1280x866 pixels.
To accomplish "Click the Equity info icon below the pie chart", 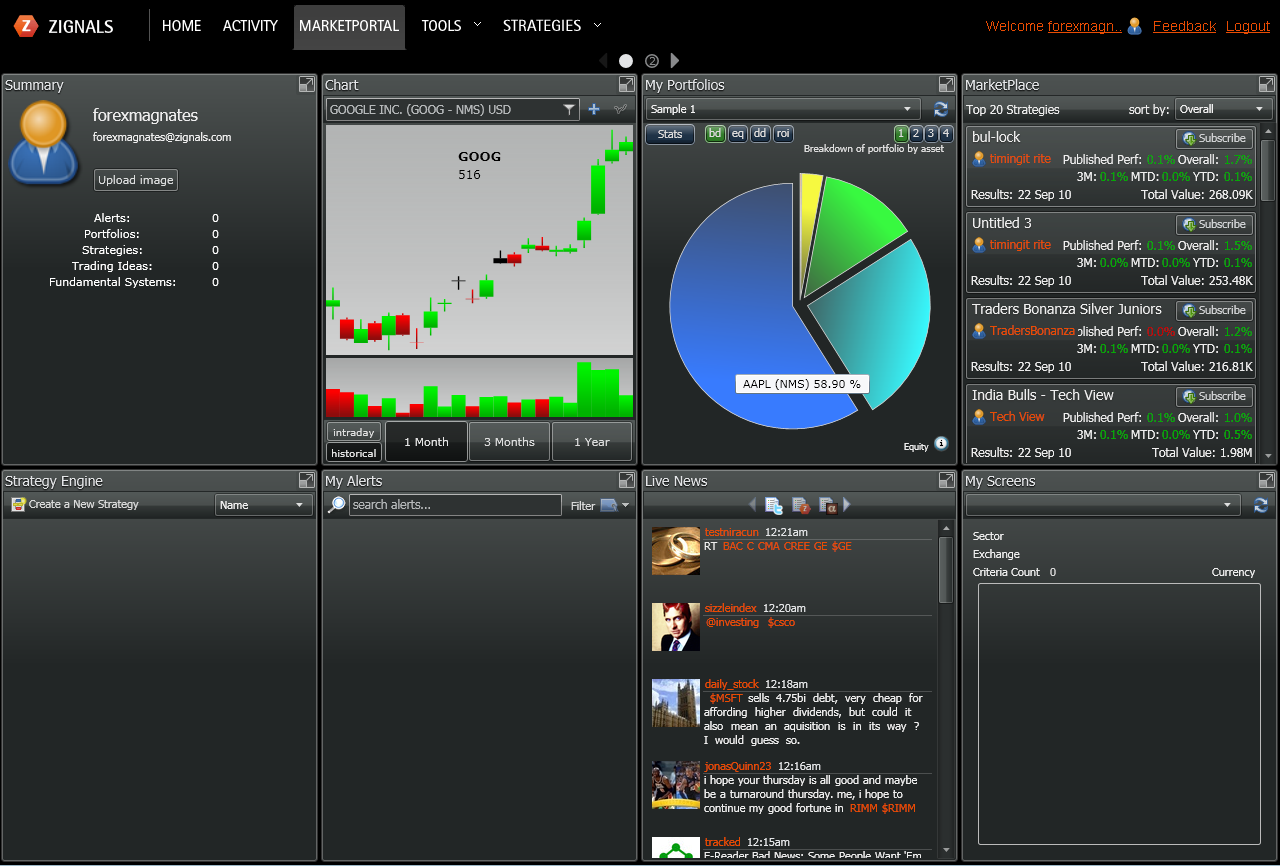I will 940,444.
